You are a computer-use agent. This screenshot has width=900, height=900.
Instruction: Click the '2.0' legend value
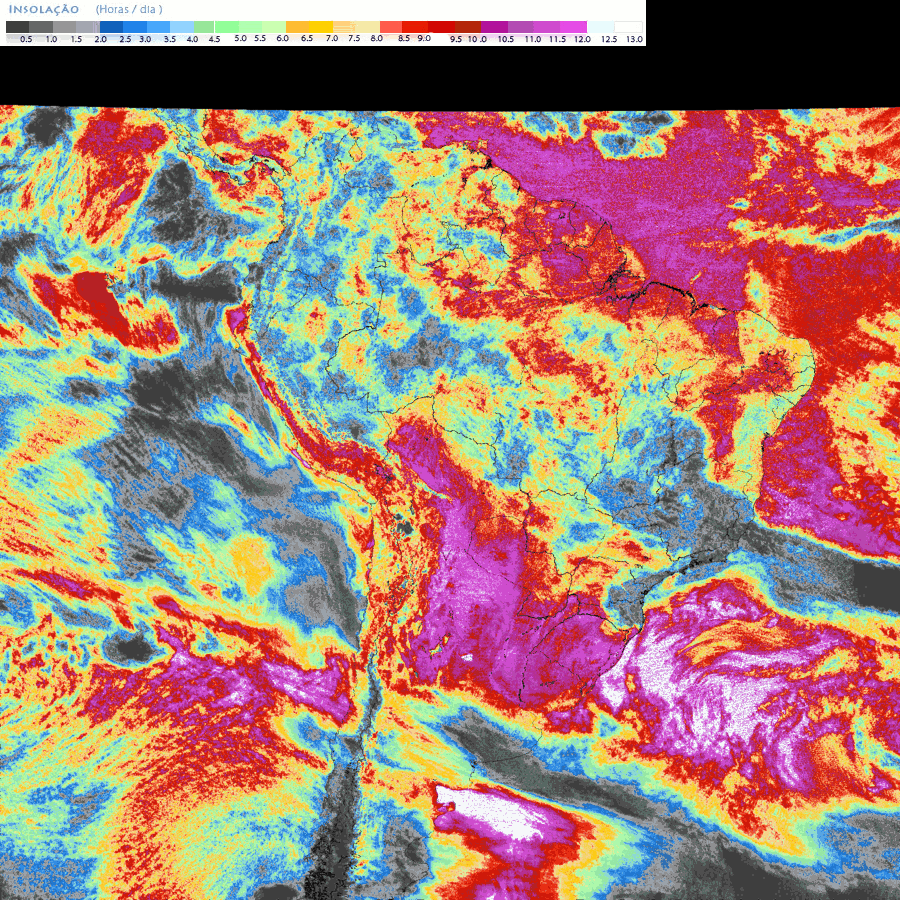(100, 39)
